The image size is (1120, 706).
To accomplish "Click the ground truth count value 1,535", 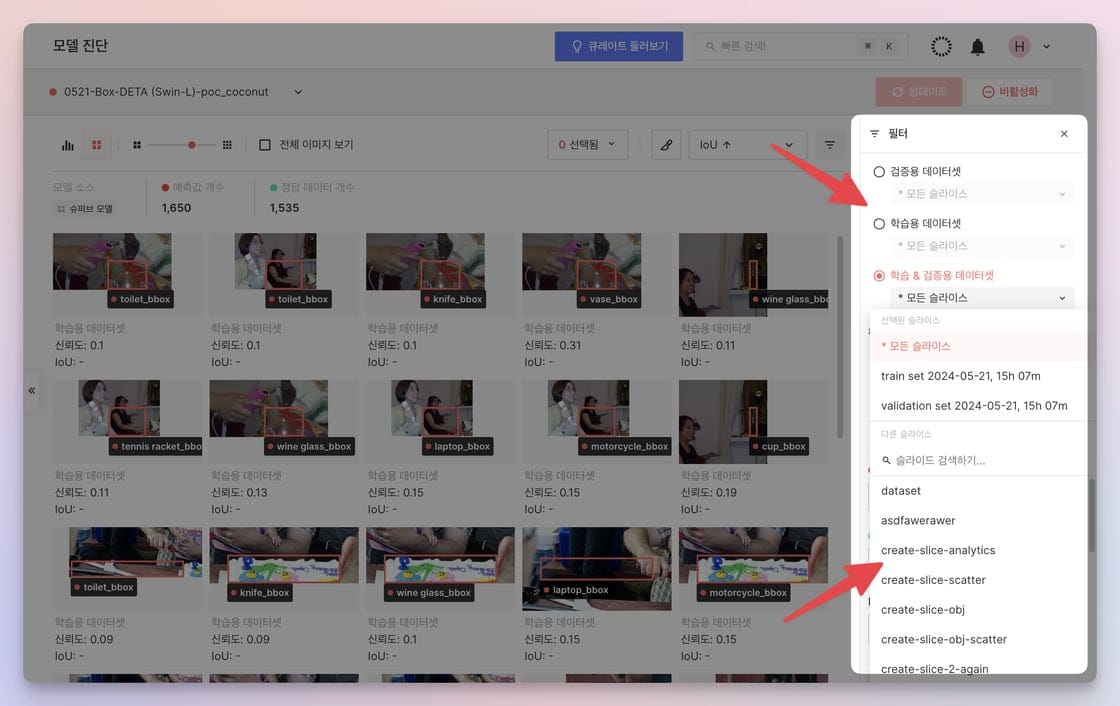I will 284,208.
